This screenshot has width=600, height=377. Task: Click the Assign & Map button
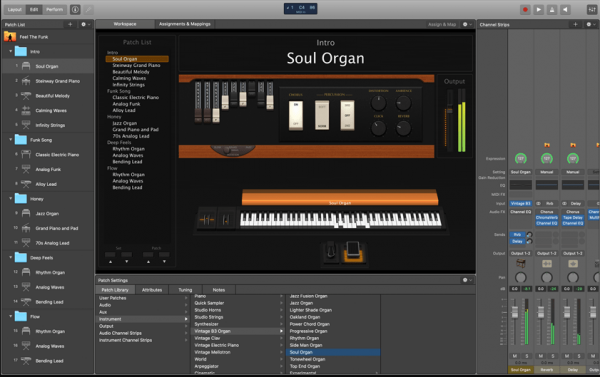point(442,24)
